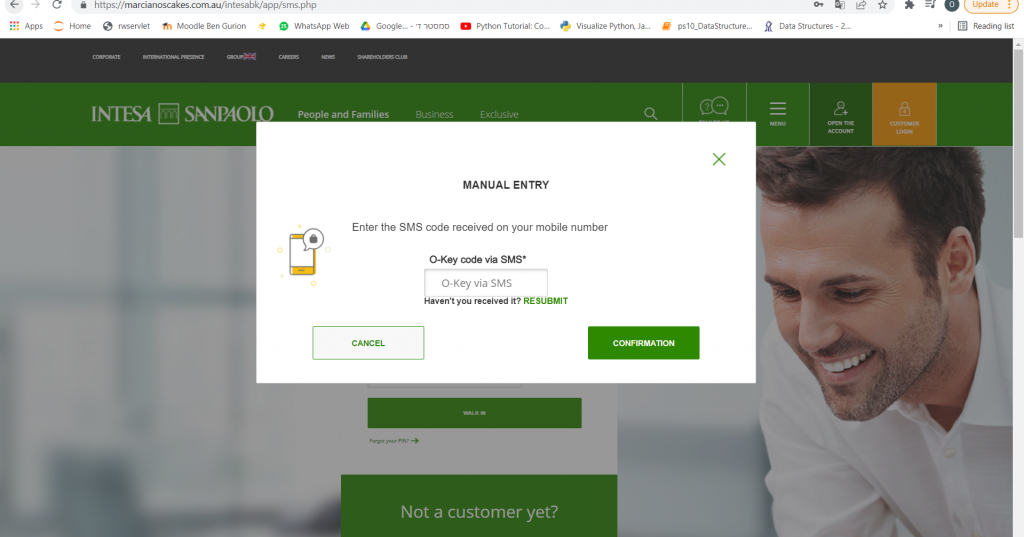This screenshot has height=537, width=1024.
Task: Expand the hidden bookmarks chevron
Action: (940, 26)
